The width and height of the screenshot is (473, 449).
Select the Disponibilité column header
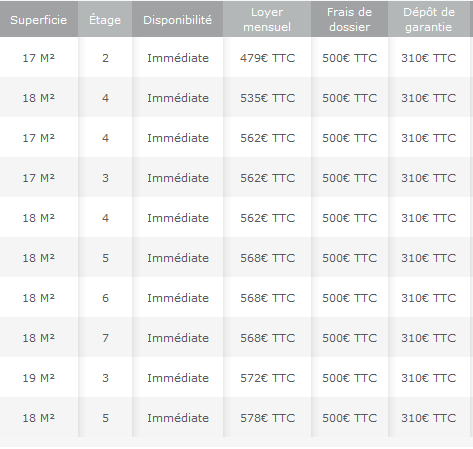(178, 19)
